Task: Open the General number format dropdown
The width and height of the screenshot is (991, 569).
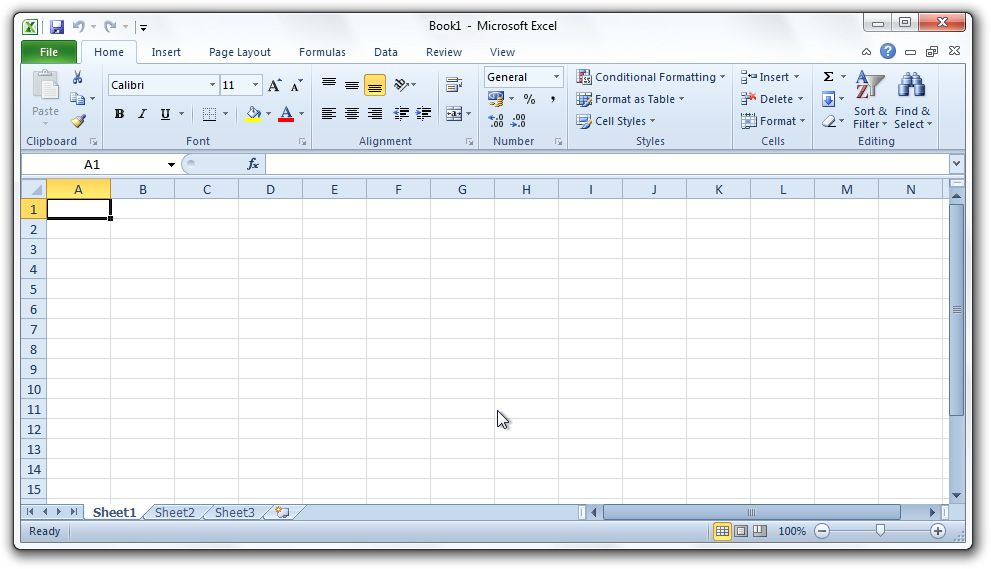Action: (x=556, y=77)
